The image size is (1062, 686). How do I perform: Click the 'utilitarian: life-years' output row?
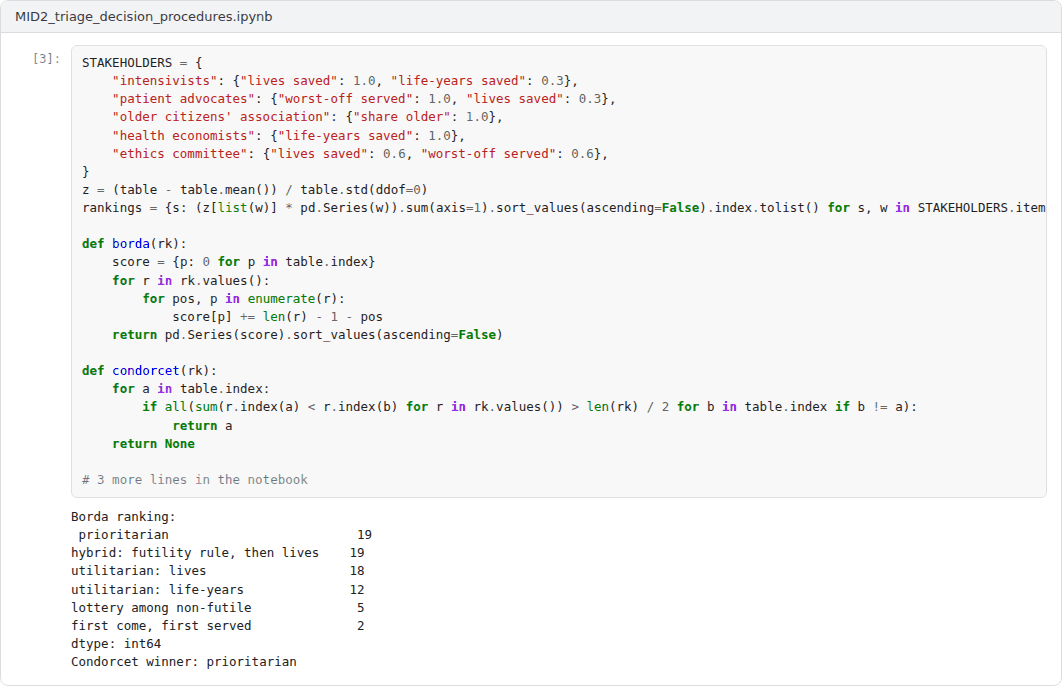coord(218,590)
